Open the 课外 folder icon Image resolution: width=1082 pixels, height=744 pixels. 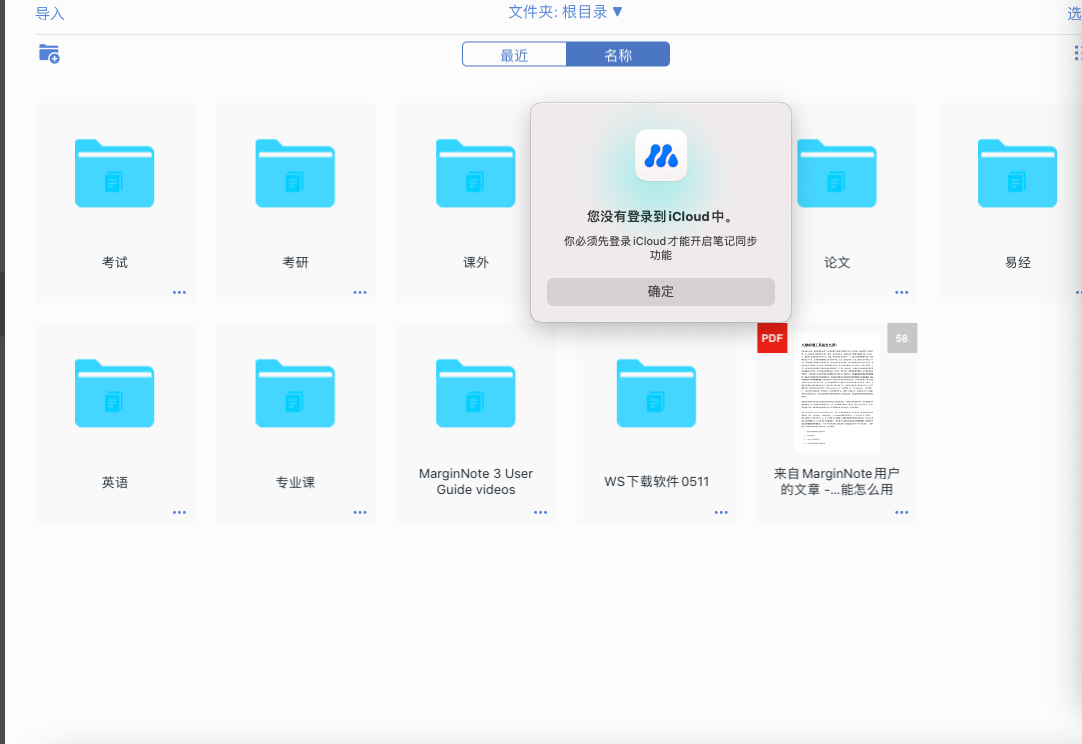475,173
